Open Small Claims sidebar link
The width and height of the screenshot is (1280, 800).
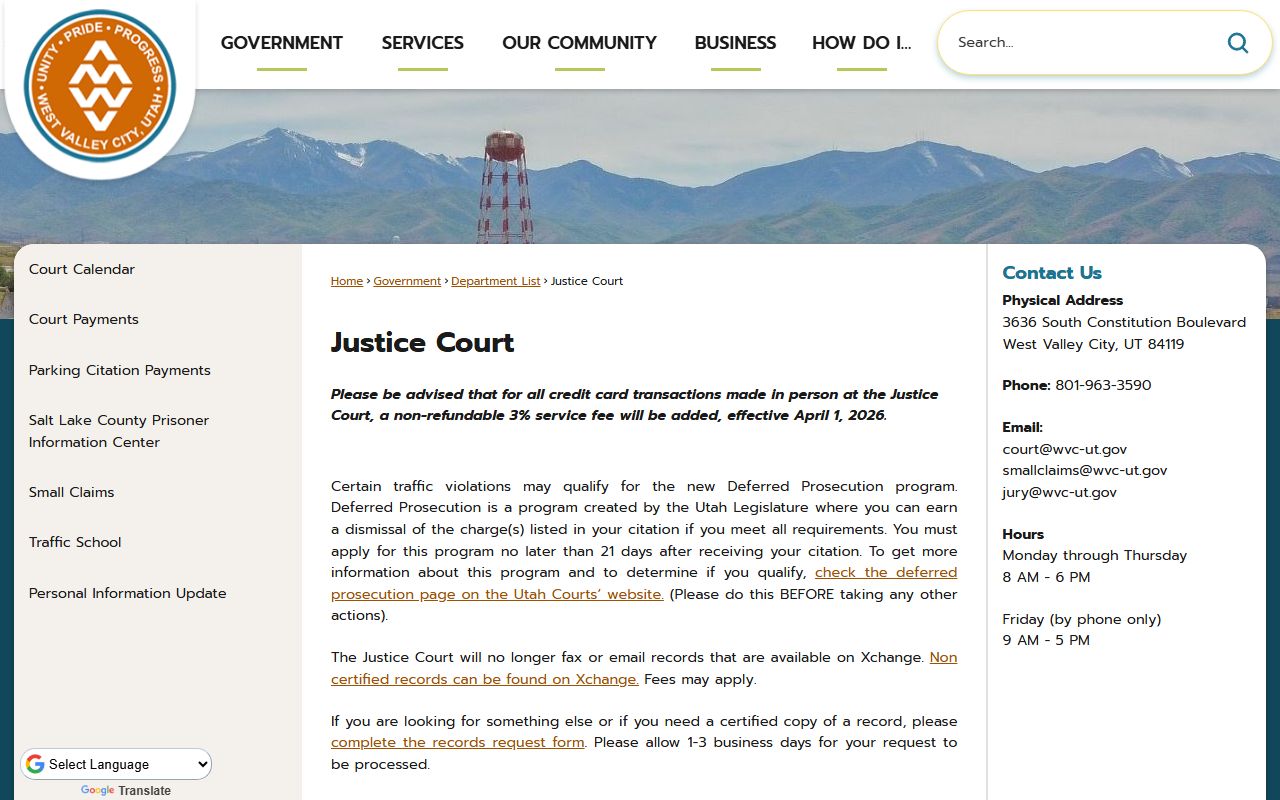click(x=72, y=492)
